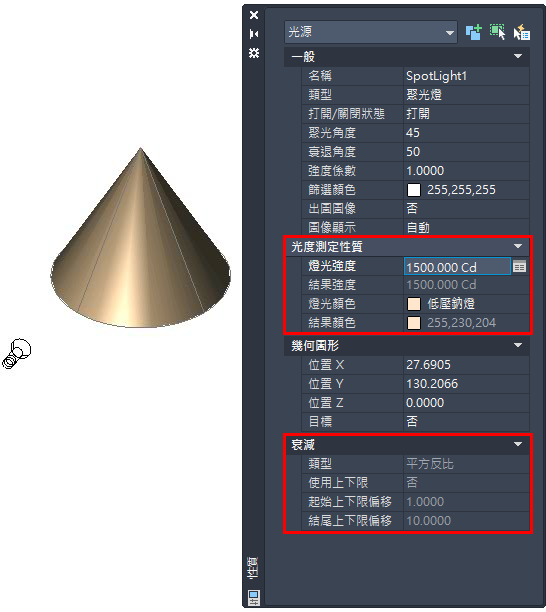Screen dimensions: 546x612
Task: Collapse the 光度測定性質 section
Action: click(x=518, y=246)
